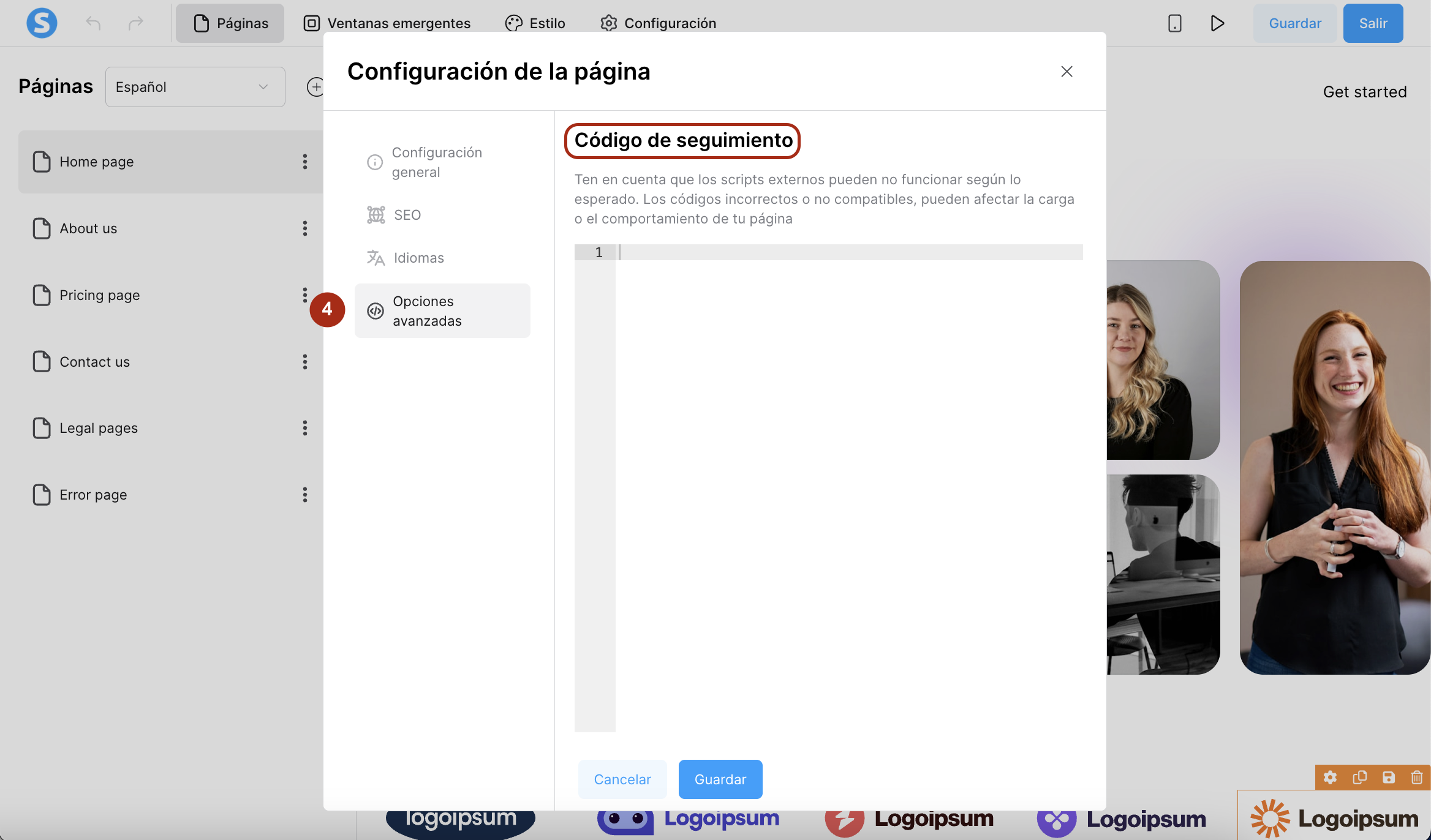
Task: Click the gear icon on the Logoipsum block
Action: (x=1330, y=778)
